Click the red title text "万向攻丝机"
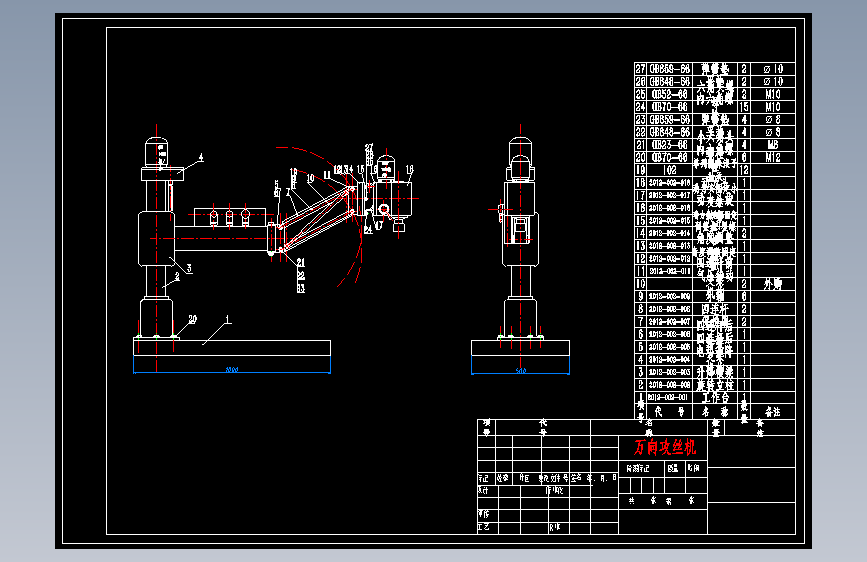Screen dimensions: 867x562 pyautogui.click(x=665, y=447)
